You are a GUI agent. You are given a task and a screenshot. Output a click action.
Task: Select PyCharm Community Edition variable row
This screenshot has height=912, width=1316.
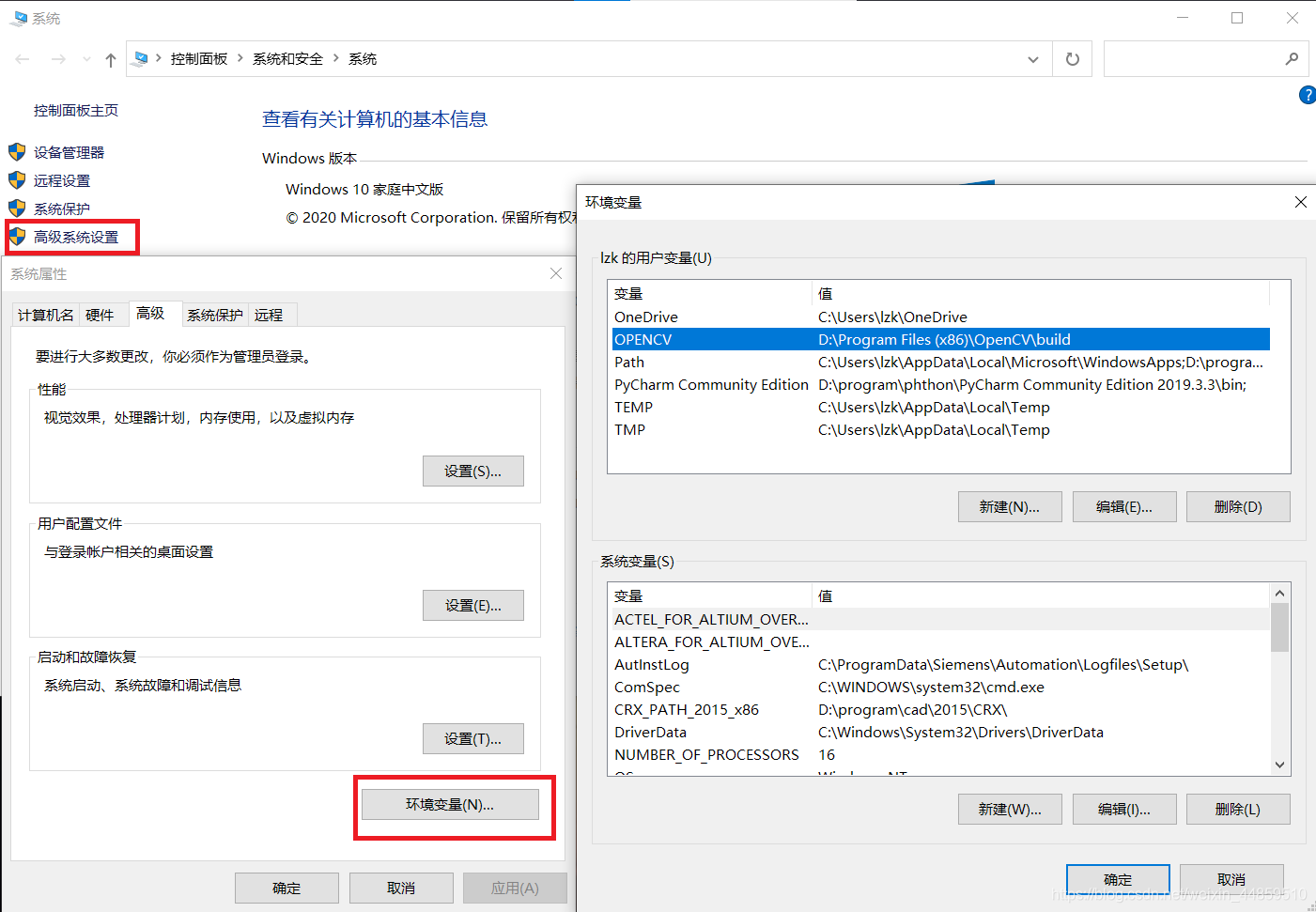click(940, 385)
